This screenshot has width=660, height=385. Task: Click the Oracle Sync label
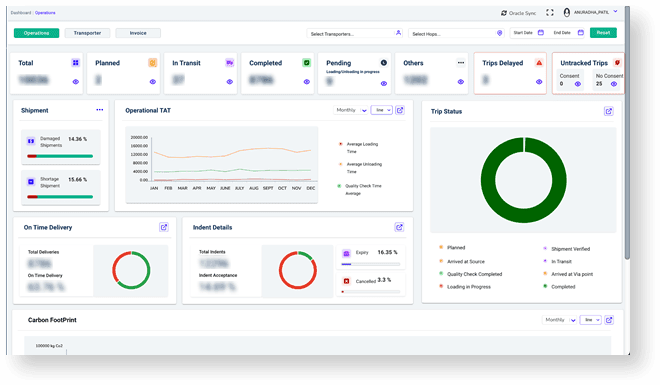522,13
